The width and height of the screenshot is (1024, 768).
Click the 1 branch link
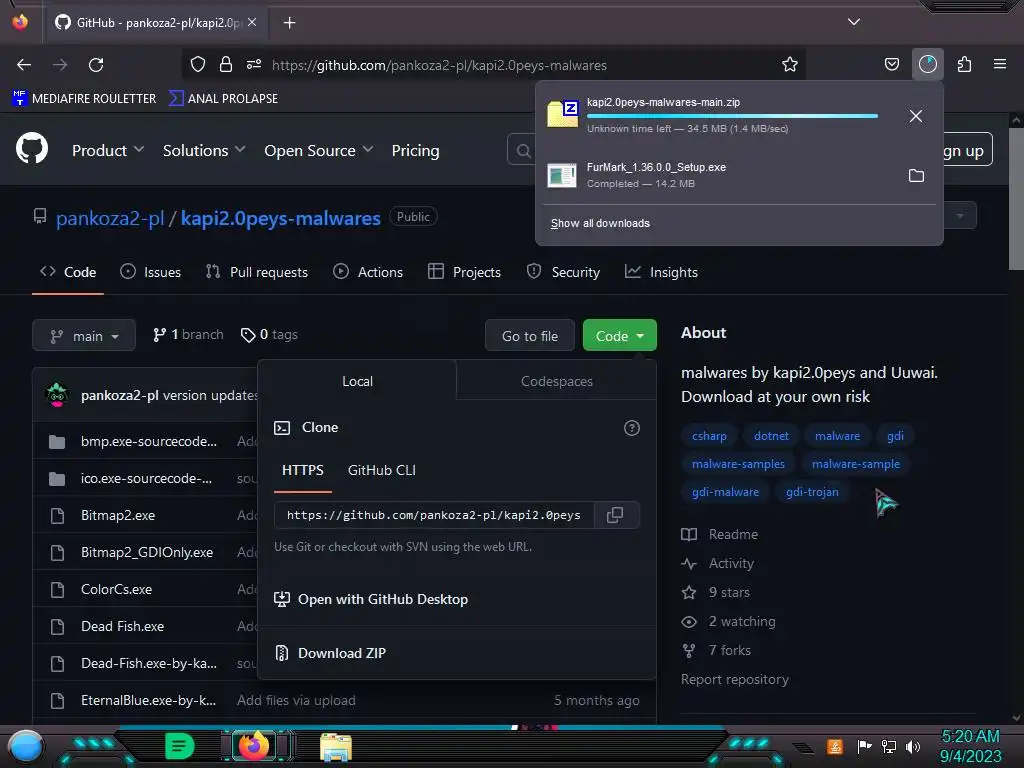coord(188,334)
